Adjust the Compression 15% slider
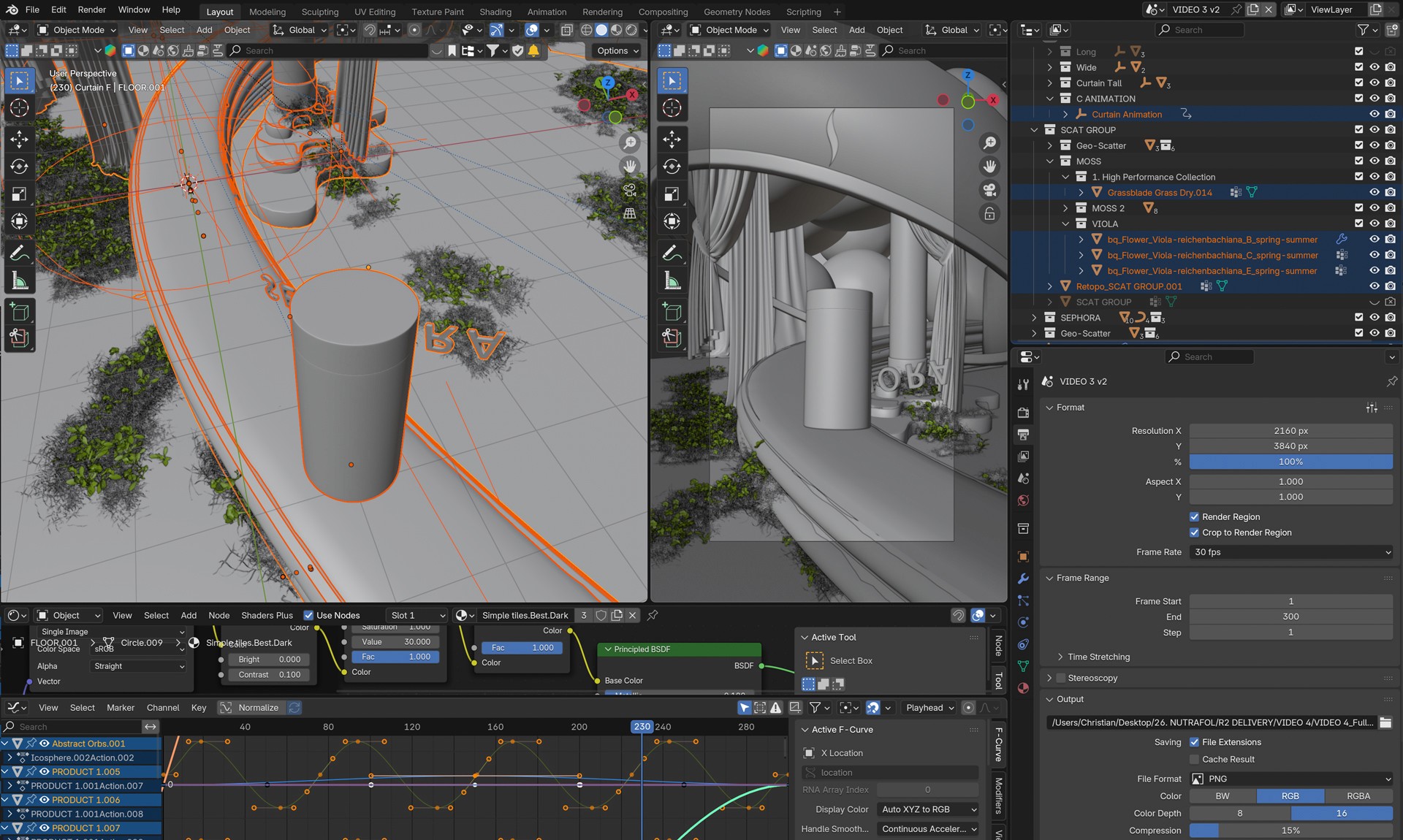1403x840 pixels. (x=1290, y=831)
